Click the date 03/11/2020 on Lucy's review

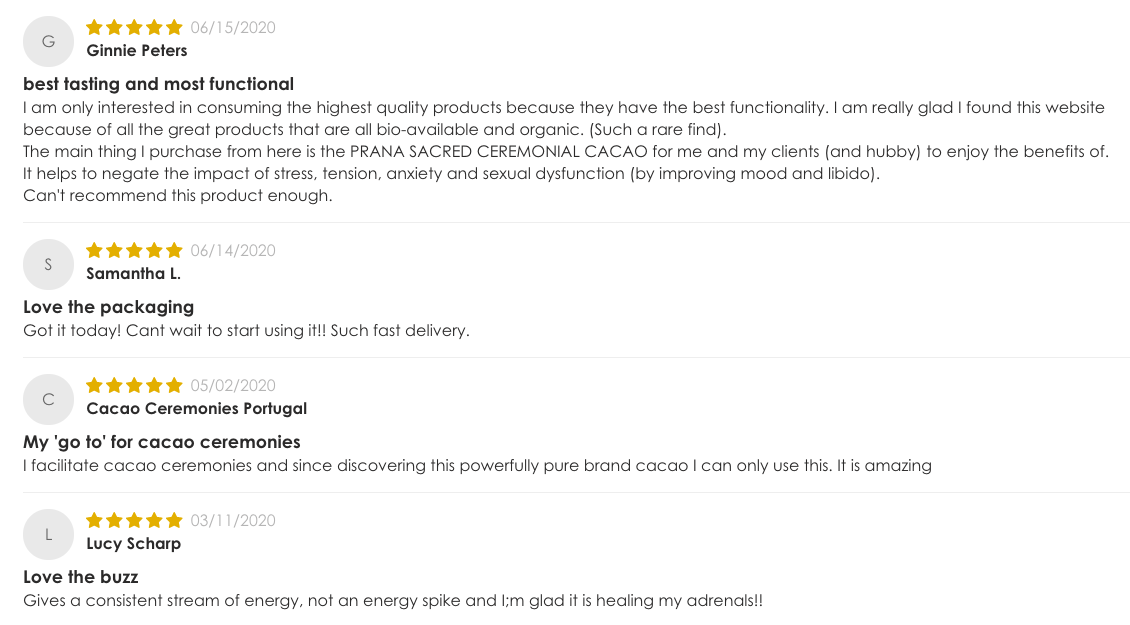233,520
